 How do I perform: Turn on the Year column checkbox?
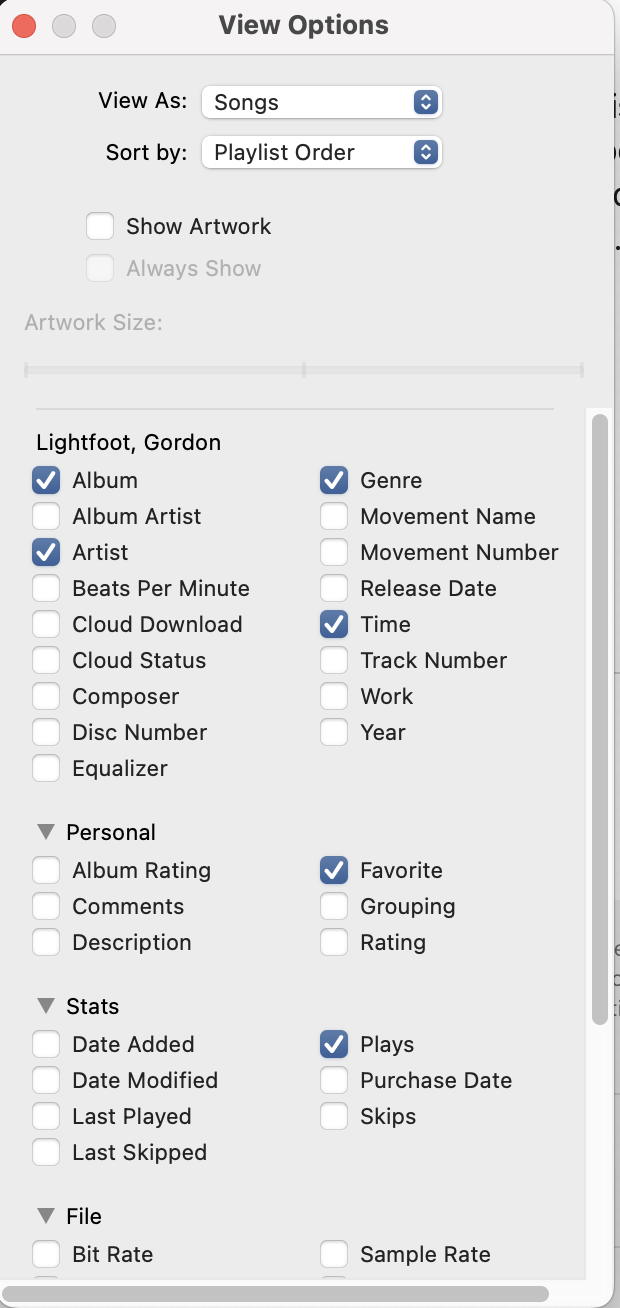pyautogui.click(x=334, y=732)
